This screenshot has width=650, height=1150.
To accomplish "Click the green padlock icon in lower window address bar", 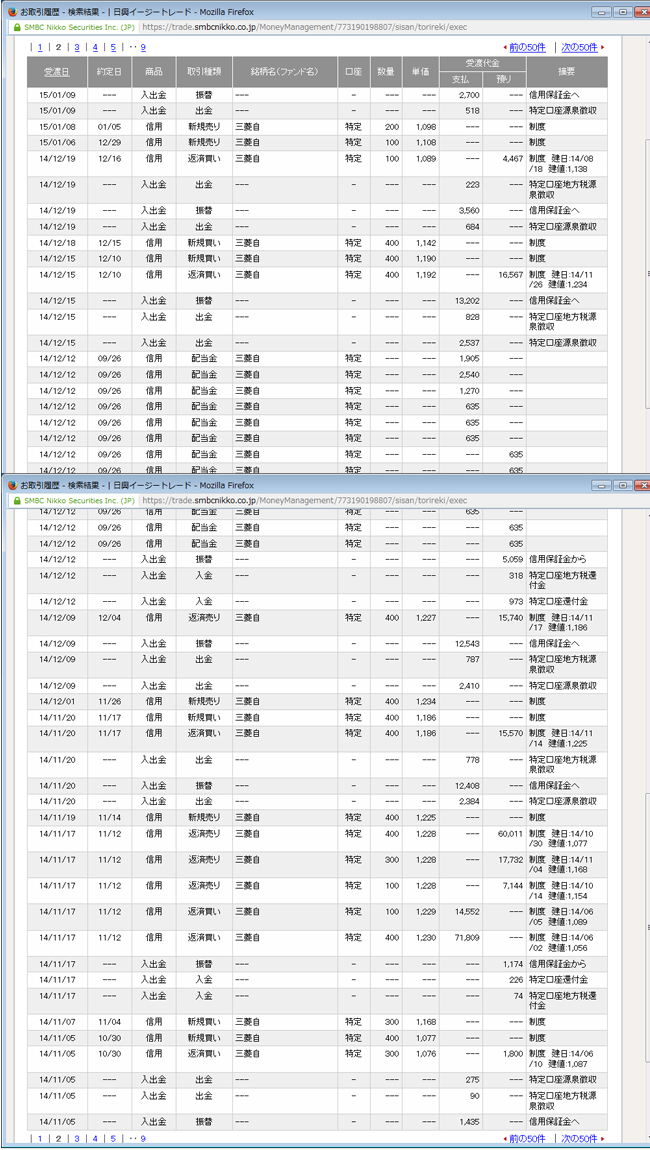I will click(16, 500).
